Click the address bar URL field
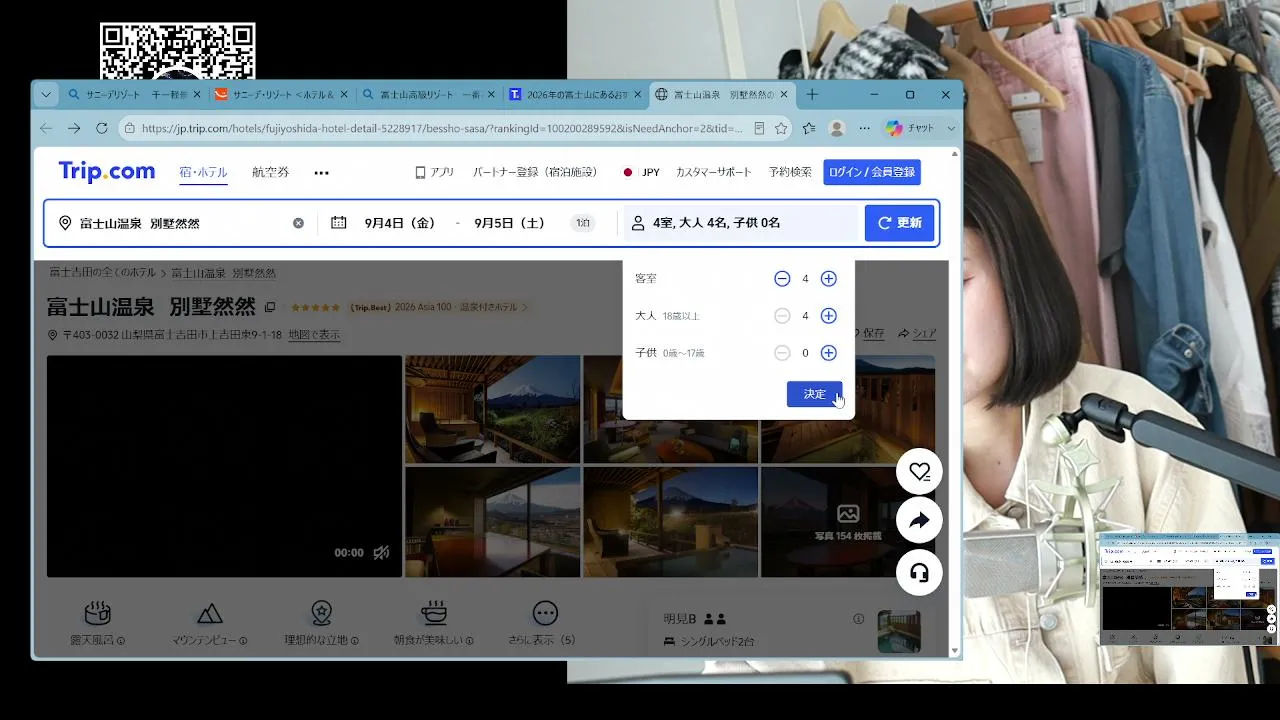Screen dimensions: 1280x720 coord(441,128)
